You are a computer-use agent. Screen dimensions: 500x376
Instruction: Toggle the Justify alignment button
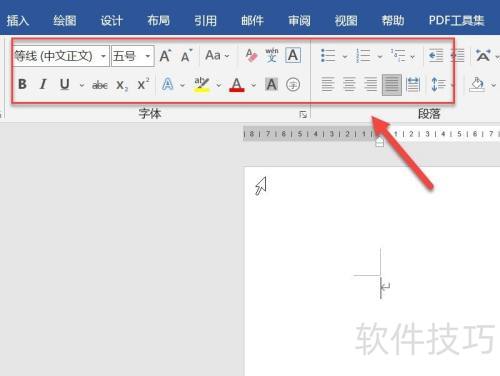click(x=392, y=85)
